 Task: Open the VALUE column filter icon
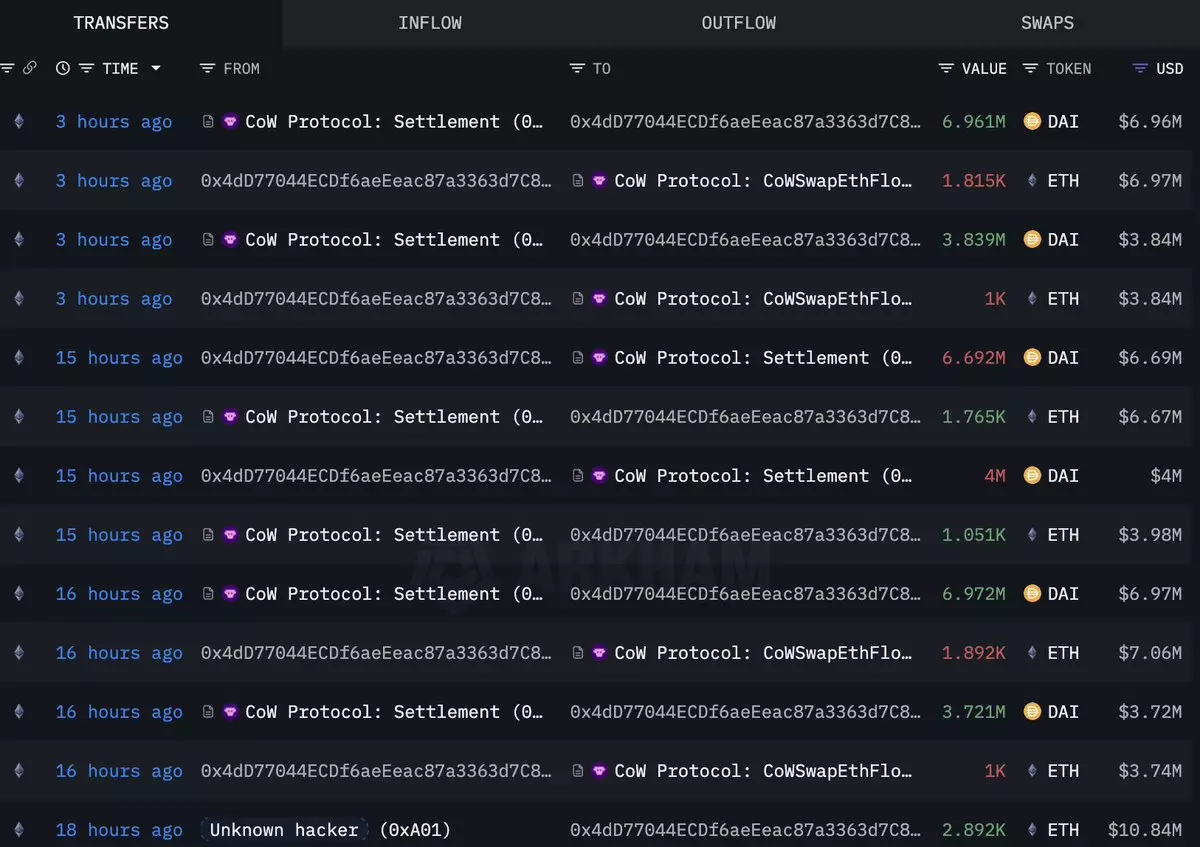tap(946, 68)
